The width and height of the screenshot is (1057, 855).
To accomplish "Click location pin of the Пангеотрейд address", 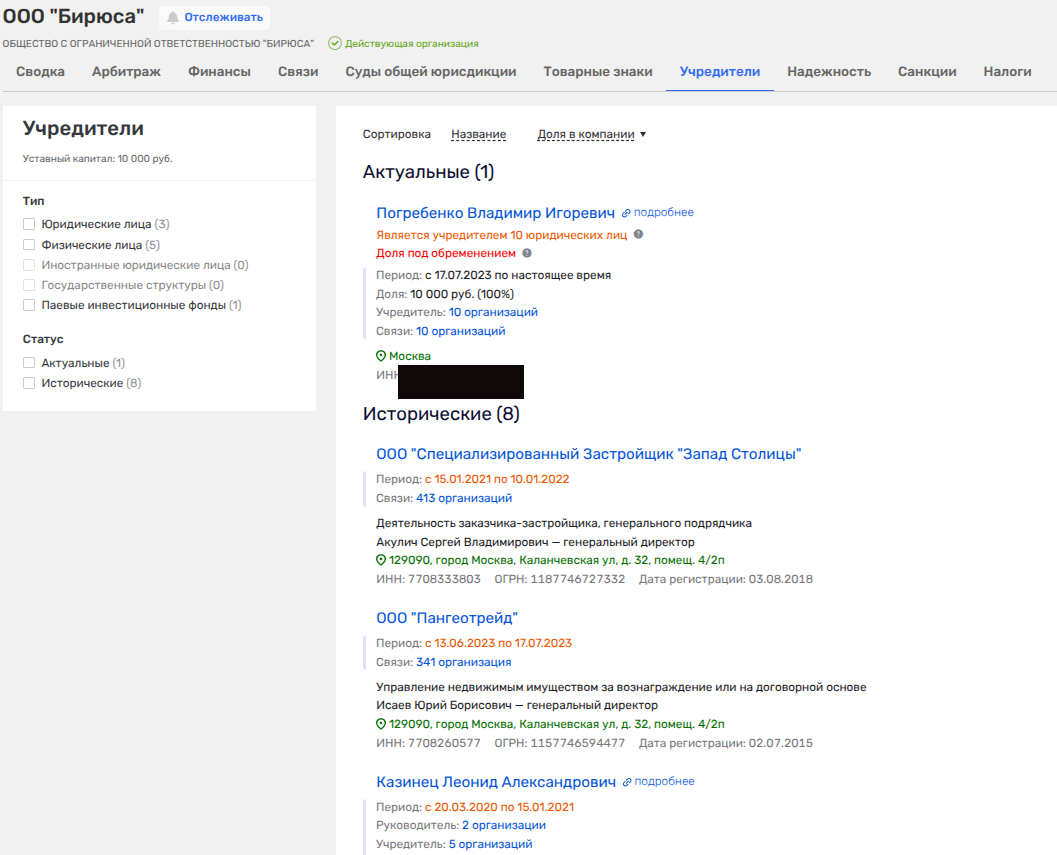I will (x=381, y=724).
